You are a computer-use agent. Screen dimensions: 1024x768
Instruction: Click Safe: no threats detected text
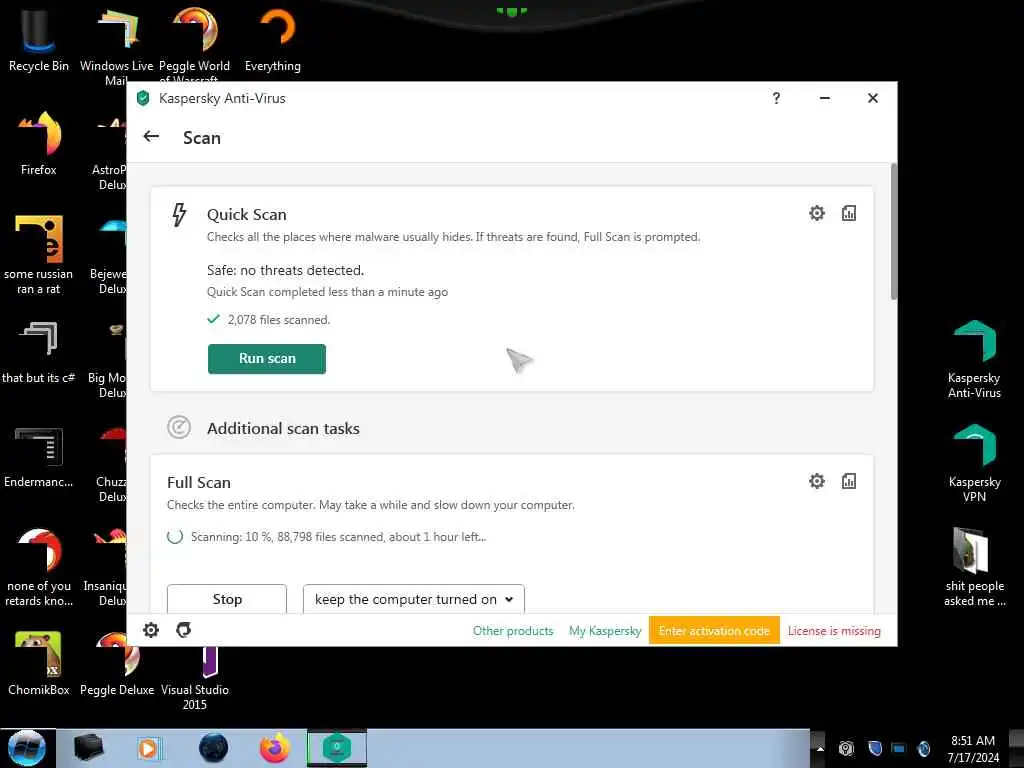point(285,270)
